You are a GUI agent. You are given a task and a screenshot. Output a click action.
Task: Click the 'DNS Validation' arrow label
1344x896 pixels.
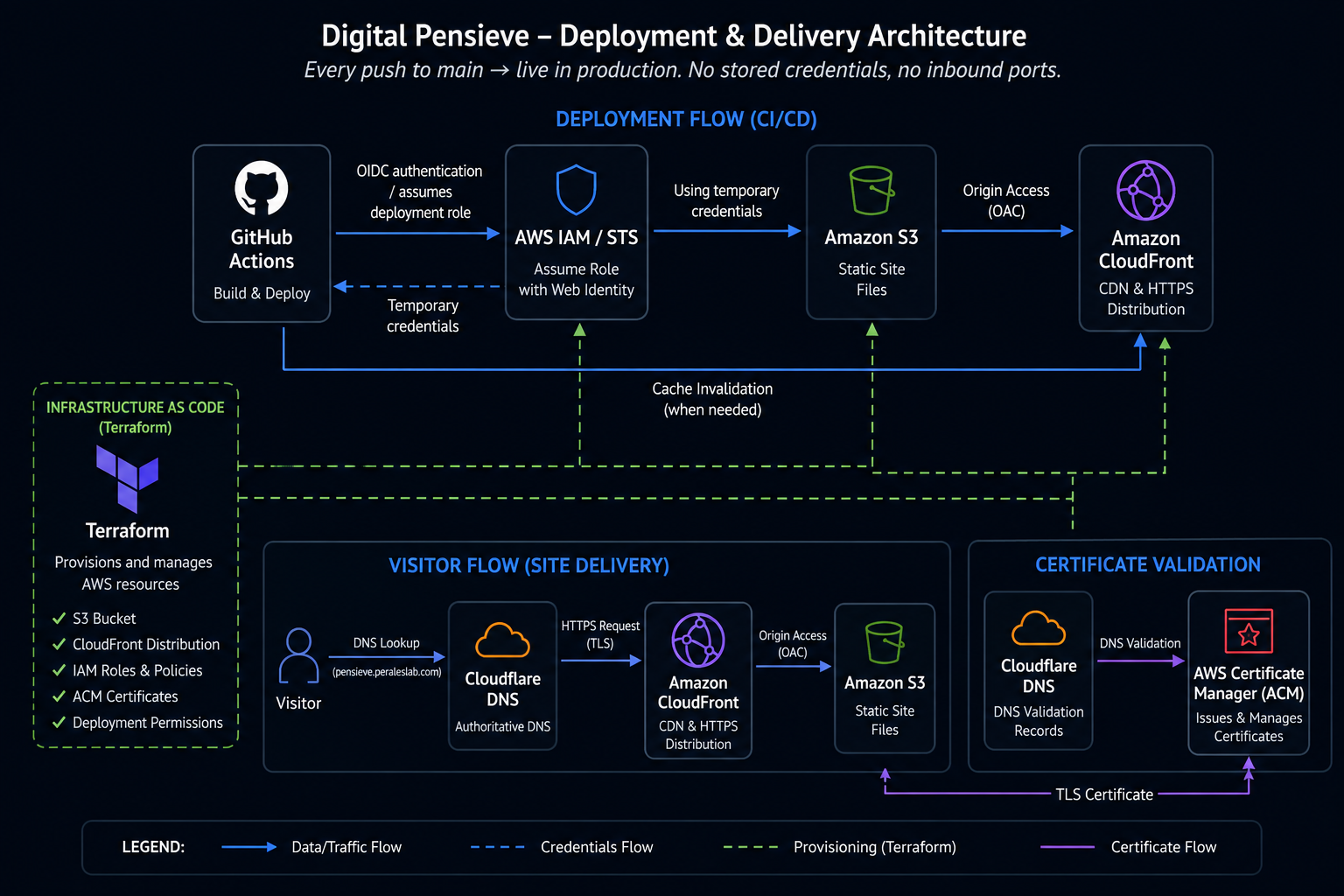[x=1140, y=643]
